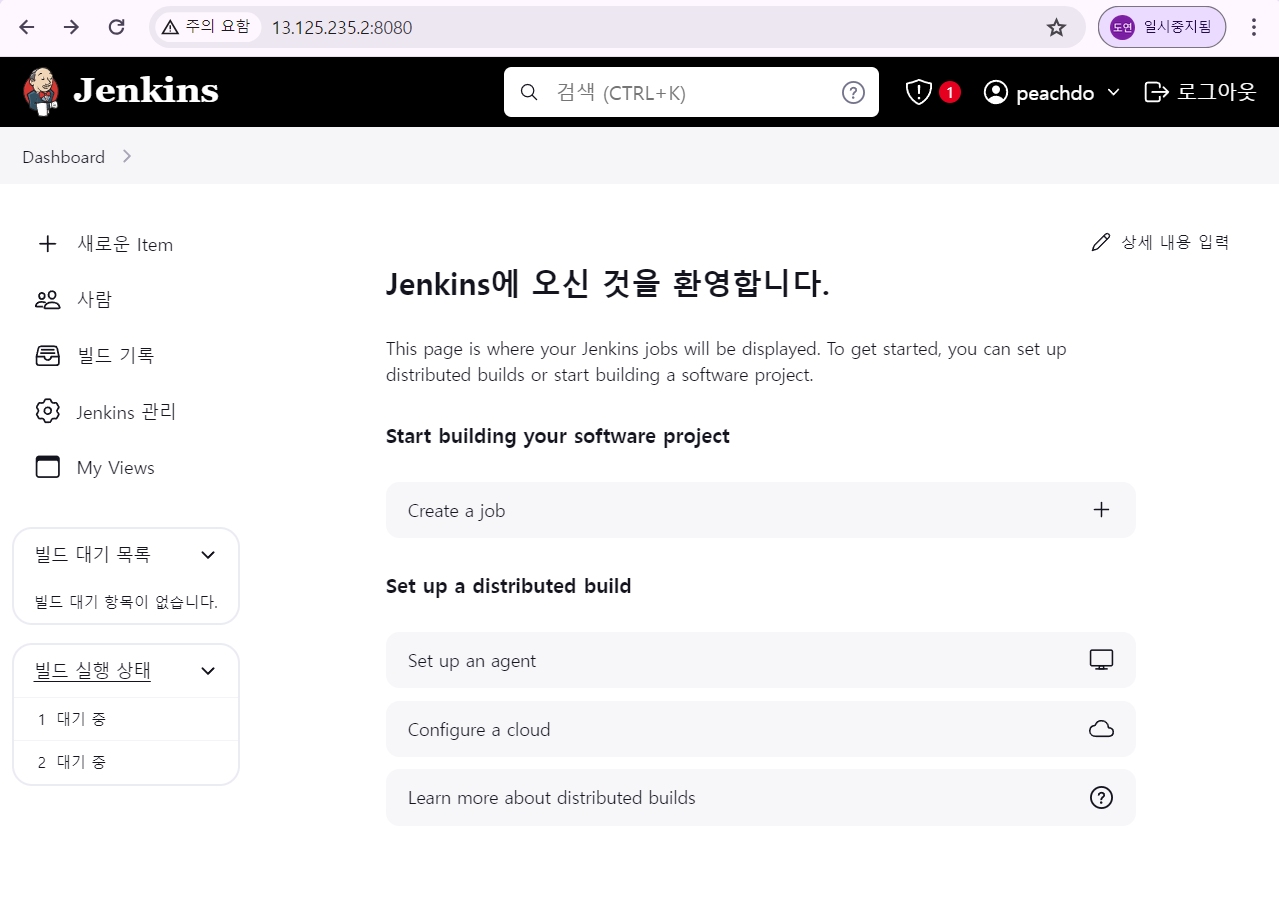Click cloud icon in Configure a cloud

(x=1101, y=729)
